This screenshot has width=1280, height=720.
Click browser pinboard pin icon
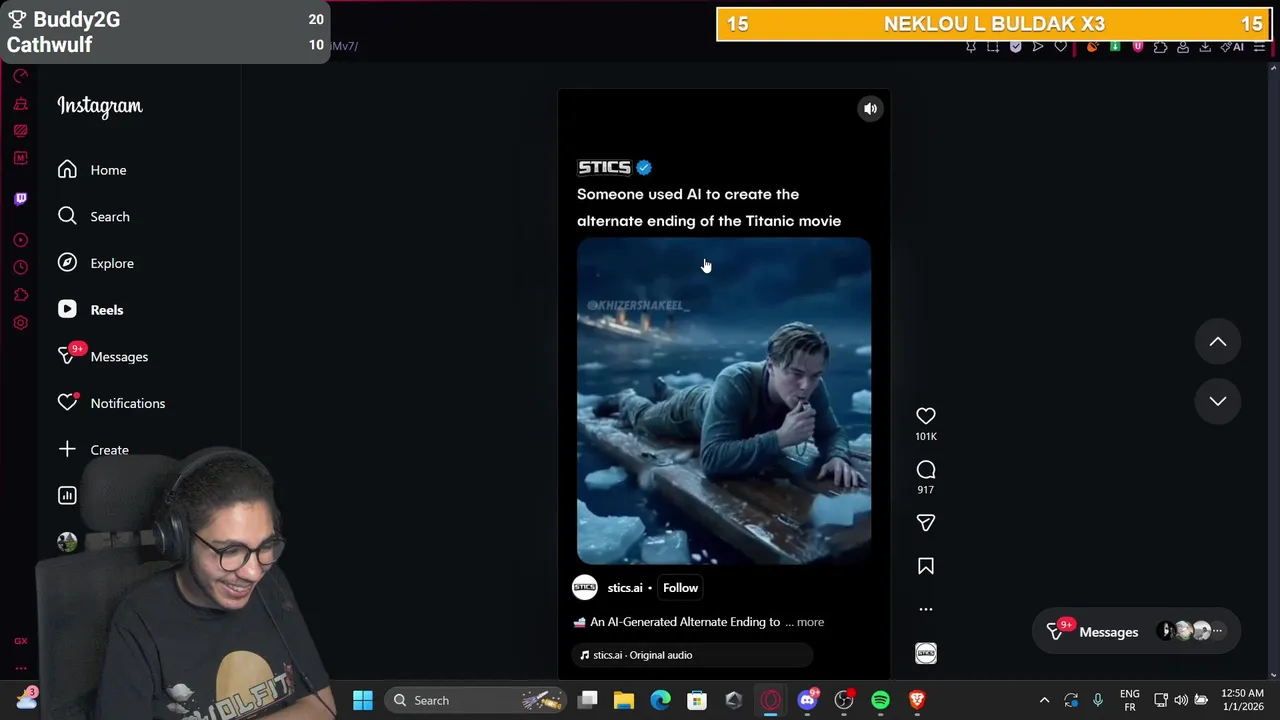click(971, 47)
